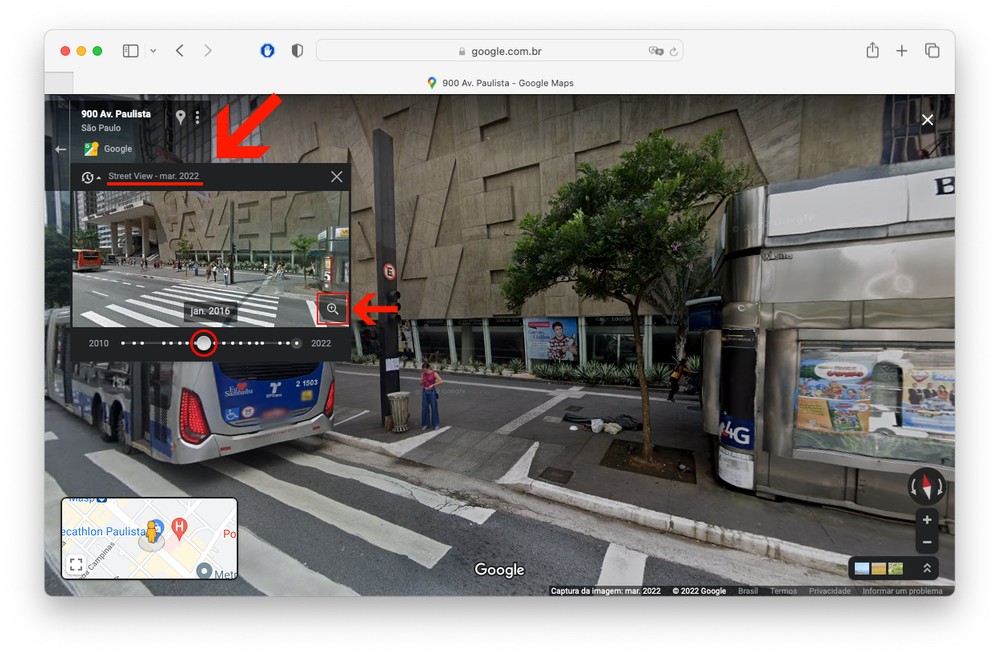Select the 900 Av. Paulista - Google Maps tab
This screenshot has width=1000, height=656.
point(499,83)
